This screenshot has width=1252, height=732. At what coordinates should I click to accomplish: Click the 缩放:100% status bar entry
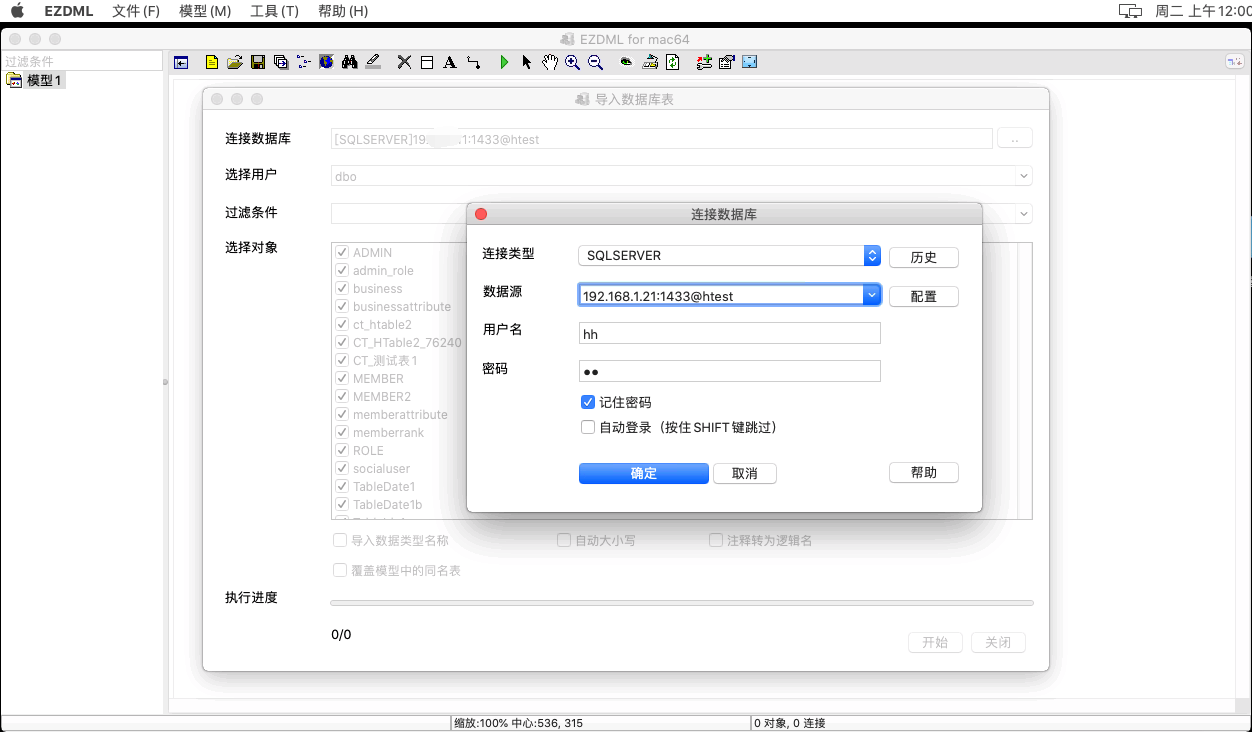pyautogui.click(x=518, y=723)
